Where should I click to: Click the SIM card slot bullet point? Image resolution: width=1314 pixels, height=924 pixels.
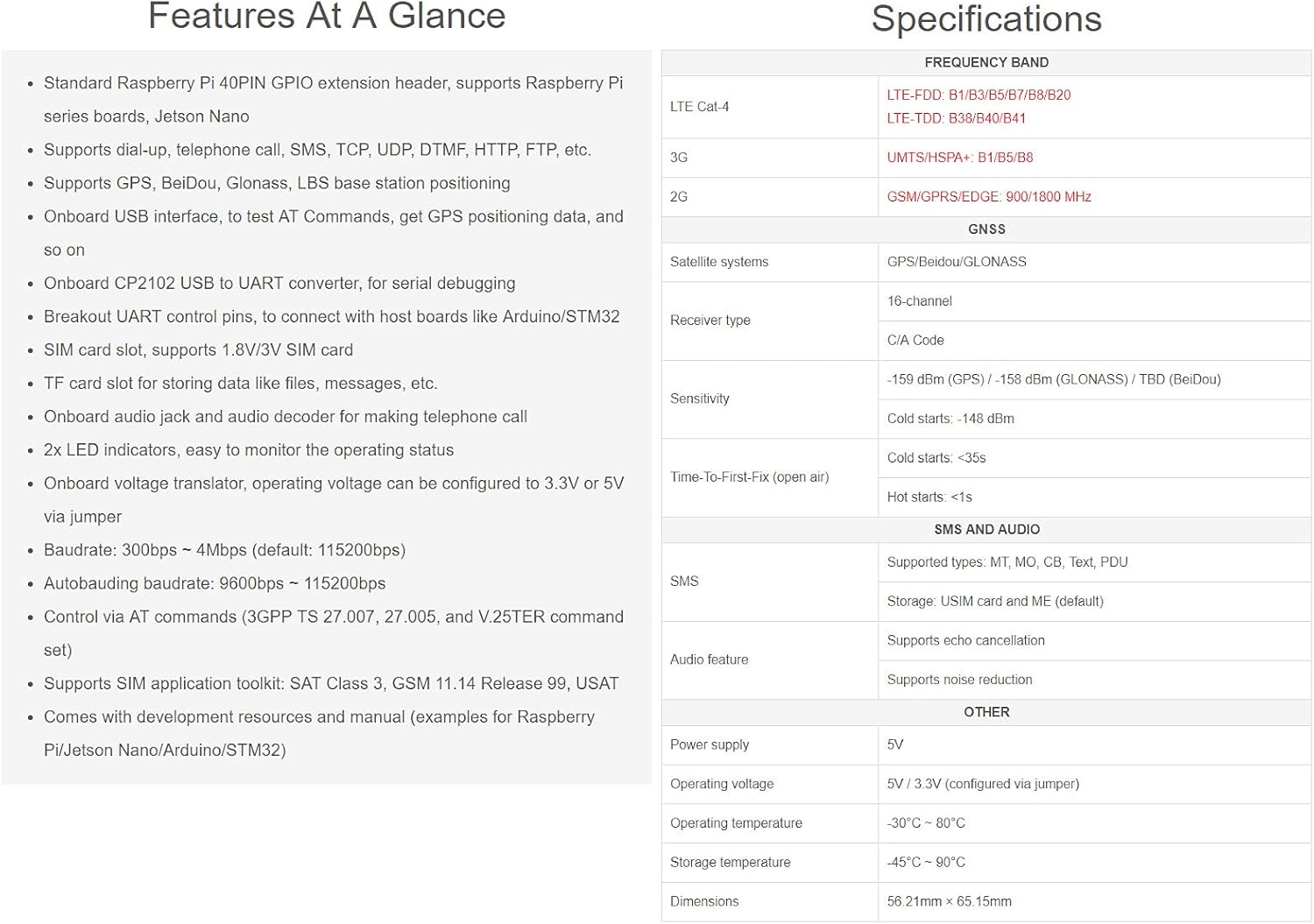coord(198,350)
